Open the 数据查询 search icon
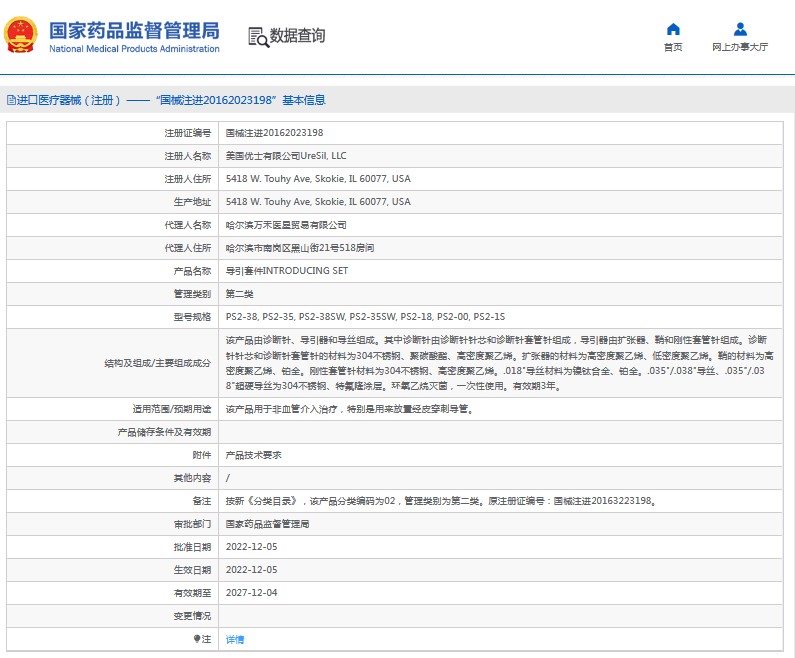Image resolution: width=795 pixels, height=658 pixels. tap(258, 37)
